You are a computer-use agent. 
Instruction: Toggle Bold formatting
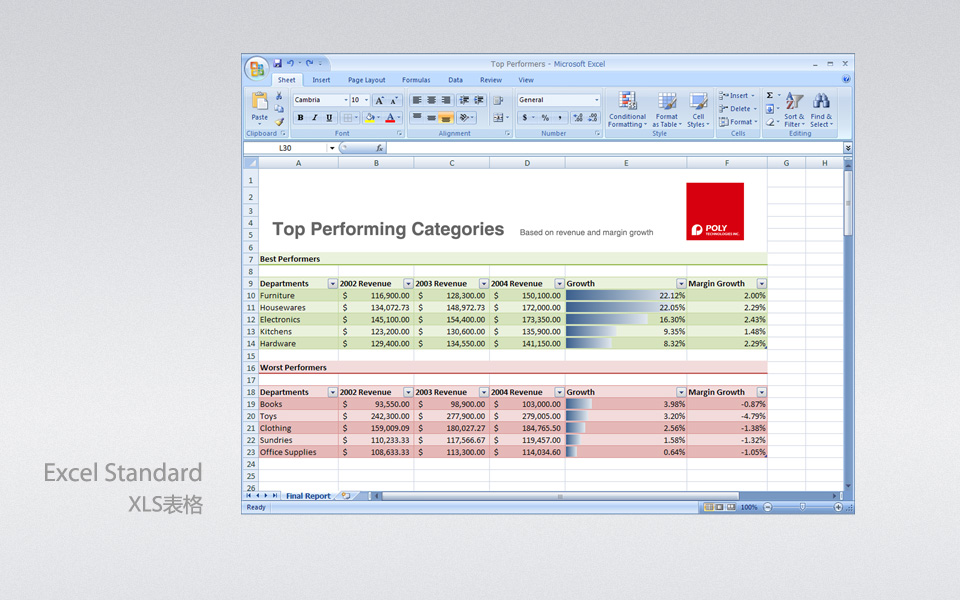tap(300, 118)
